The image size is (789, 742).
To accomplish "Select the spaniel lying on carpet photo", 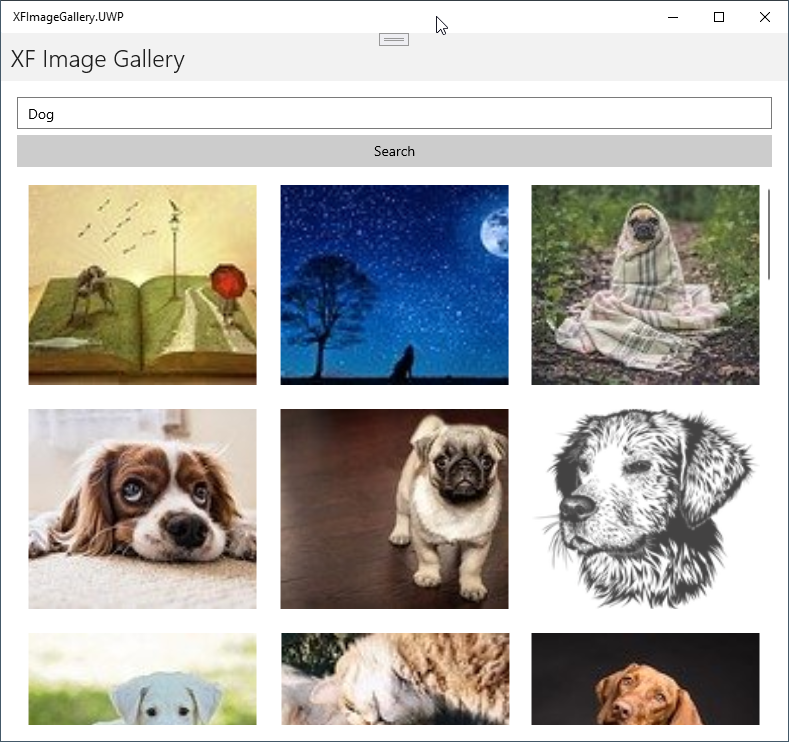I will [x=142, y=508].
